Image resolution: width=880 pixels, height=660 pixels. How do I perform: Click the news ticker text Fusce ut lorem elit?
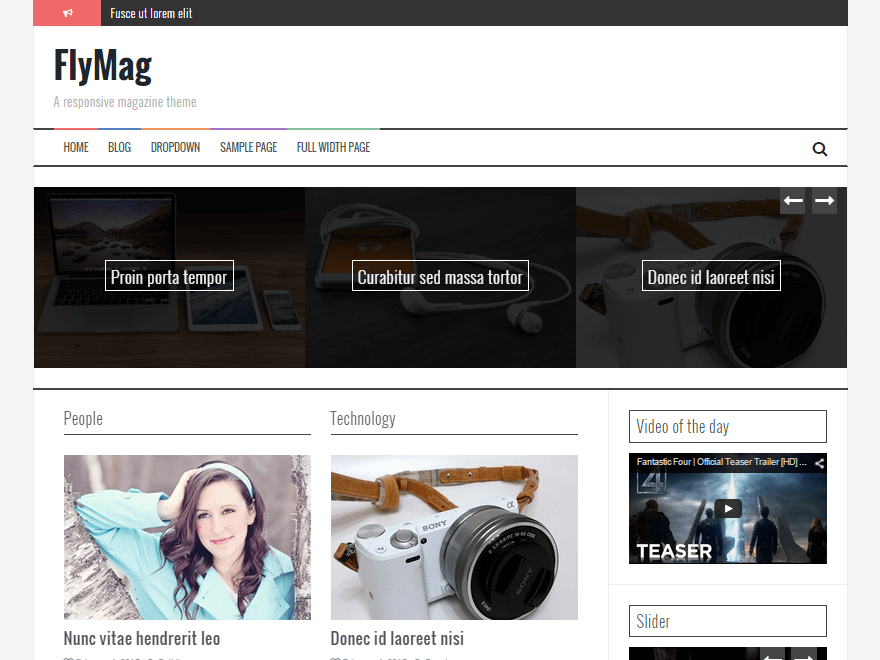(x=150, y=13)
